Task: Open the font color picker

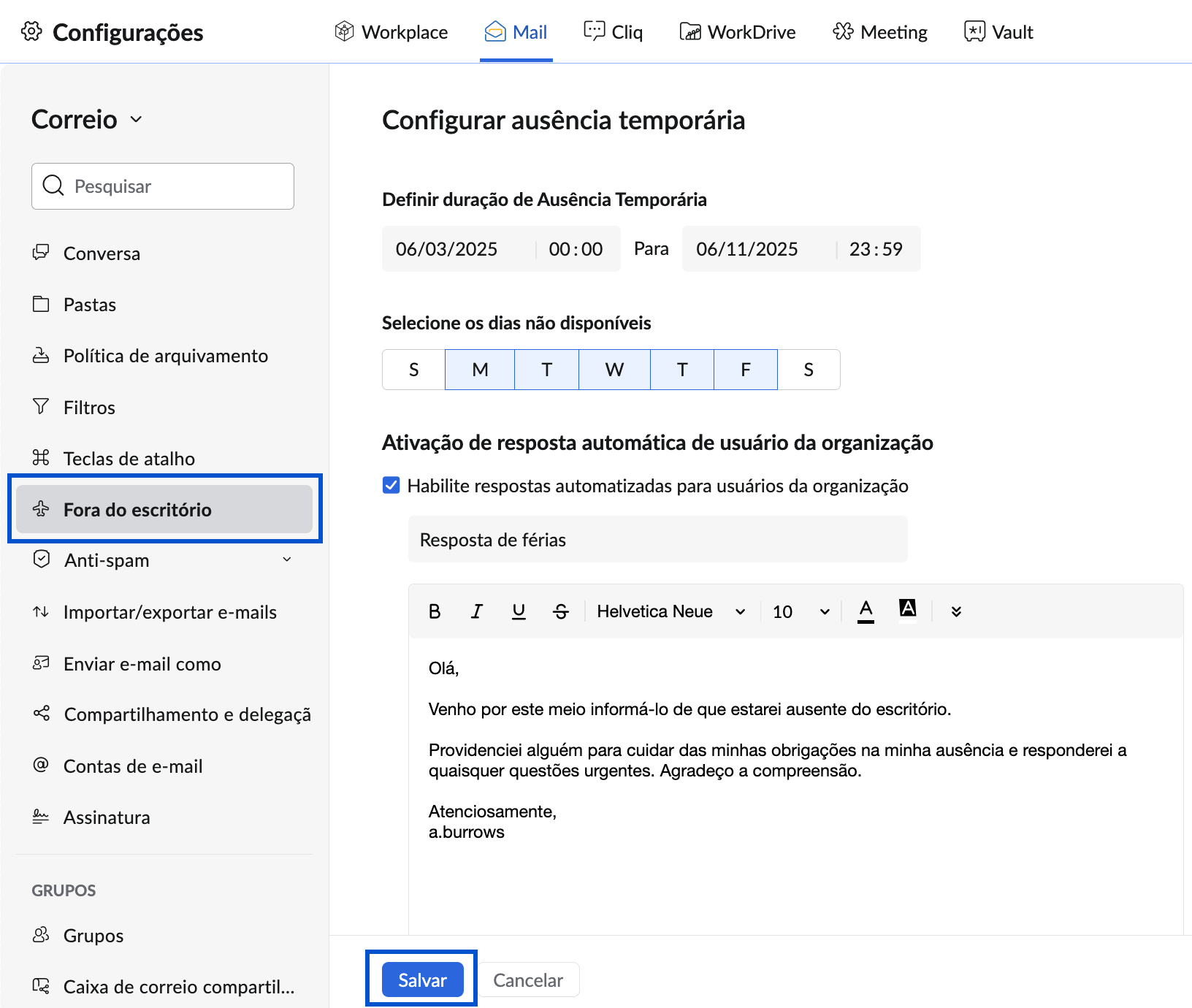Action: [x=866, y=611]
